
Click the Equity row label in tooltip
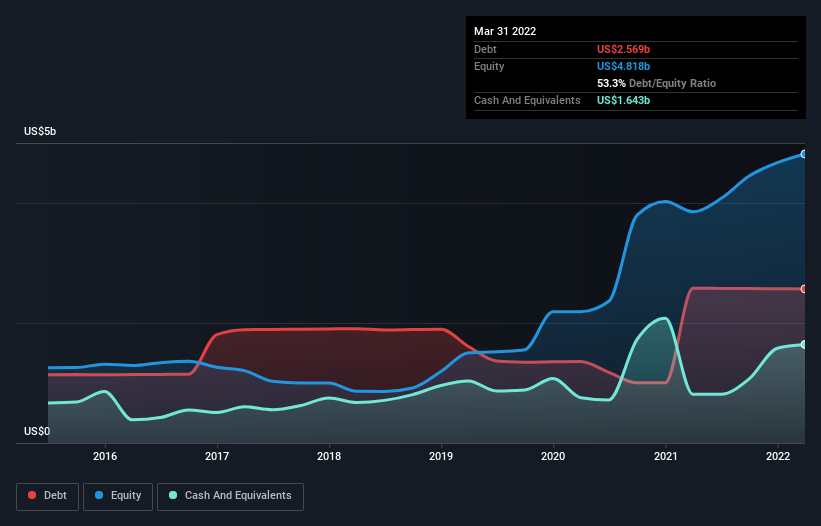point(489,66)
